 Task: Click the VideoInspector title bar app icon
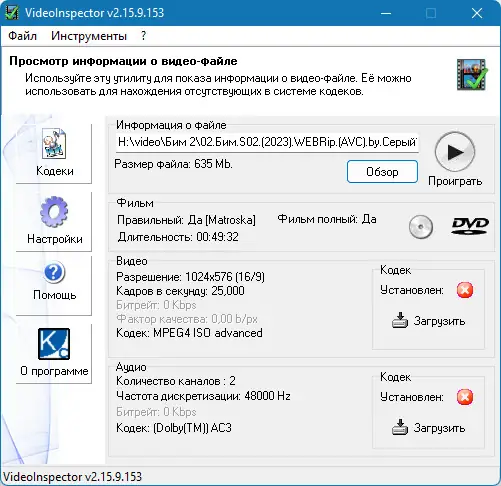12,13
